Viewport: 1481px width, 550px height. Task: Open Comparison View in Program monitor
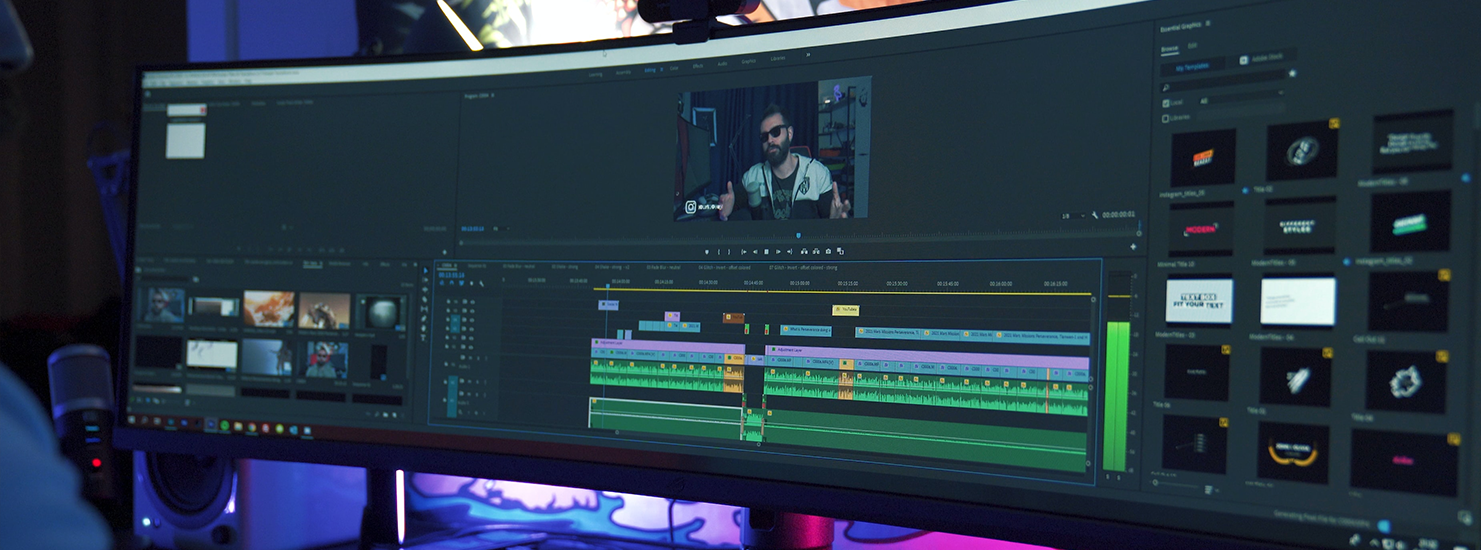[x=840, y=252]
